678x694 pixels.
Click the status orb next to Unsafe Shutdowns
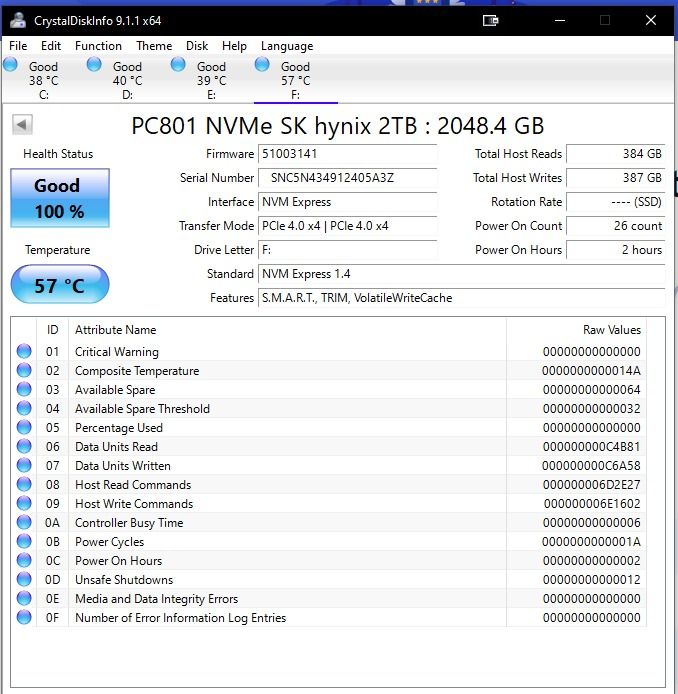24,579
